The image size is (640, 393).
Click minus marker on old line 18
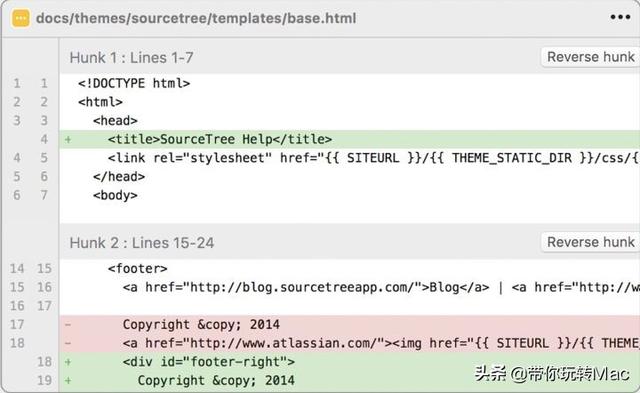coord(68,344)
